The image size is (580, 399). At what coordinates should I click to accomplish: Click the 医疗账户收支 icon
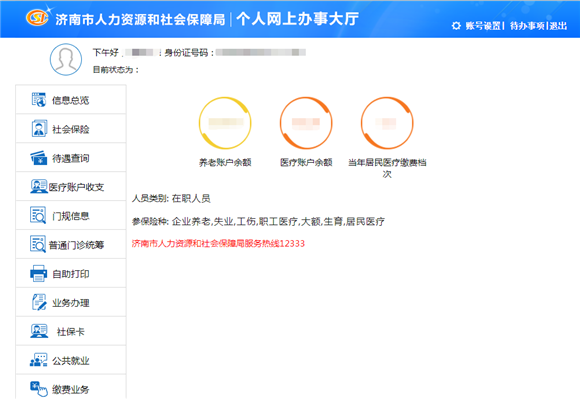[x=39, y=186]
